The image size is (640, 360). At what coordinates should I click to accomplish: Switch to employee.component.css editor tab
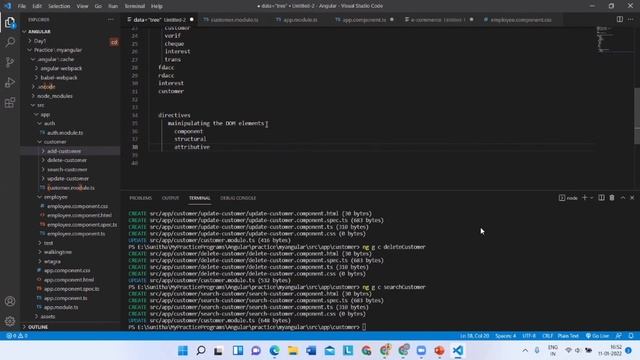pyautogui.click(x=521, y=20)
